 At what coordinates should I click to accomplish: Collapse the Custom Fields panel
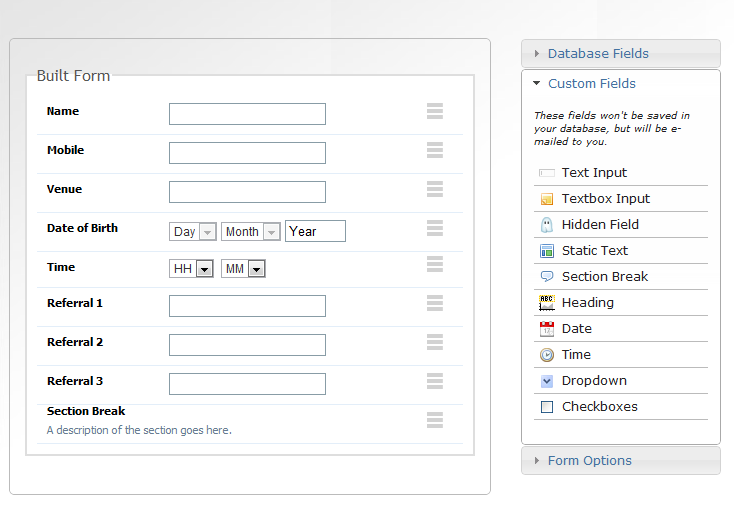tap(621, 84)
